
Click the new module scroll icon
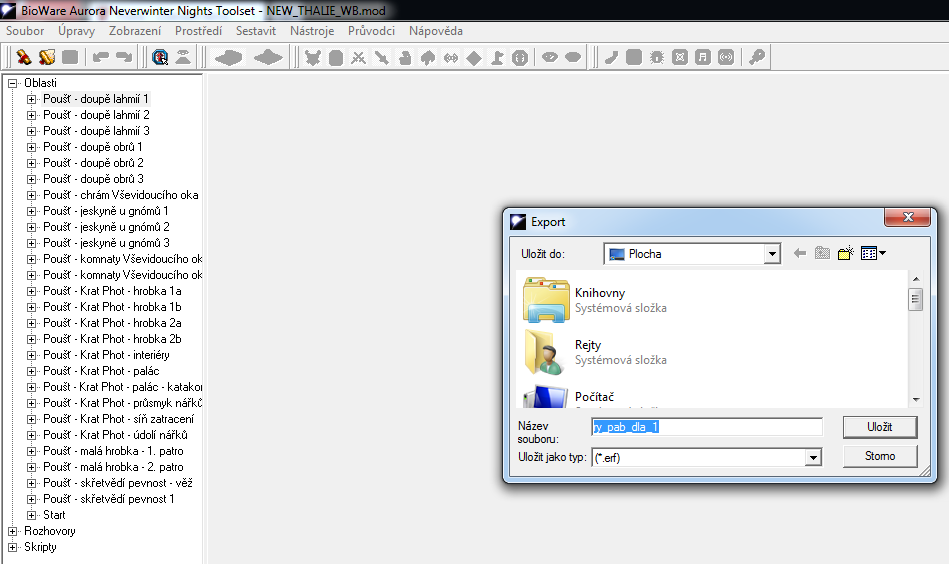(23, 57)
